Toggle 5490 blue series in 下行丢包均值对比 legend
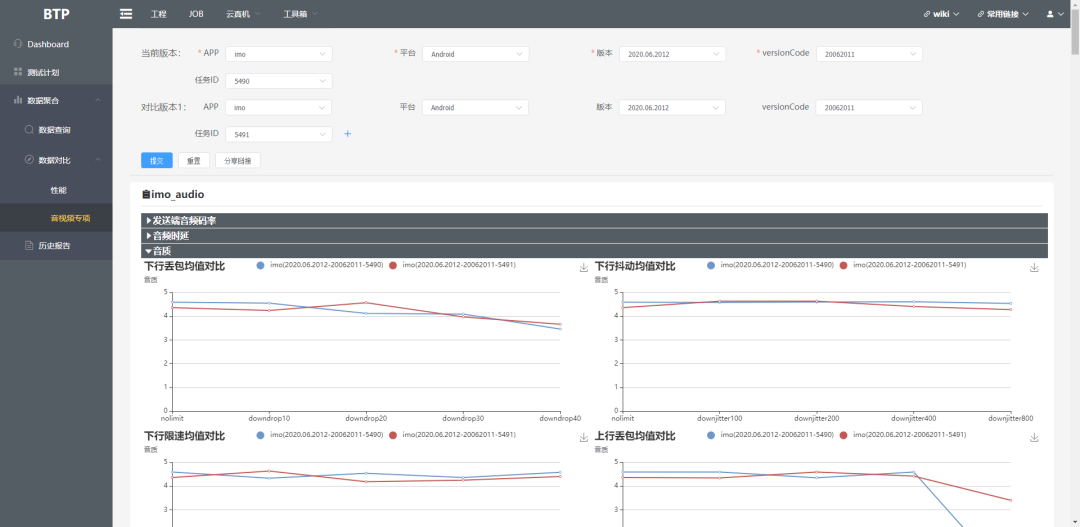 [320, 265]
